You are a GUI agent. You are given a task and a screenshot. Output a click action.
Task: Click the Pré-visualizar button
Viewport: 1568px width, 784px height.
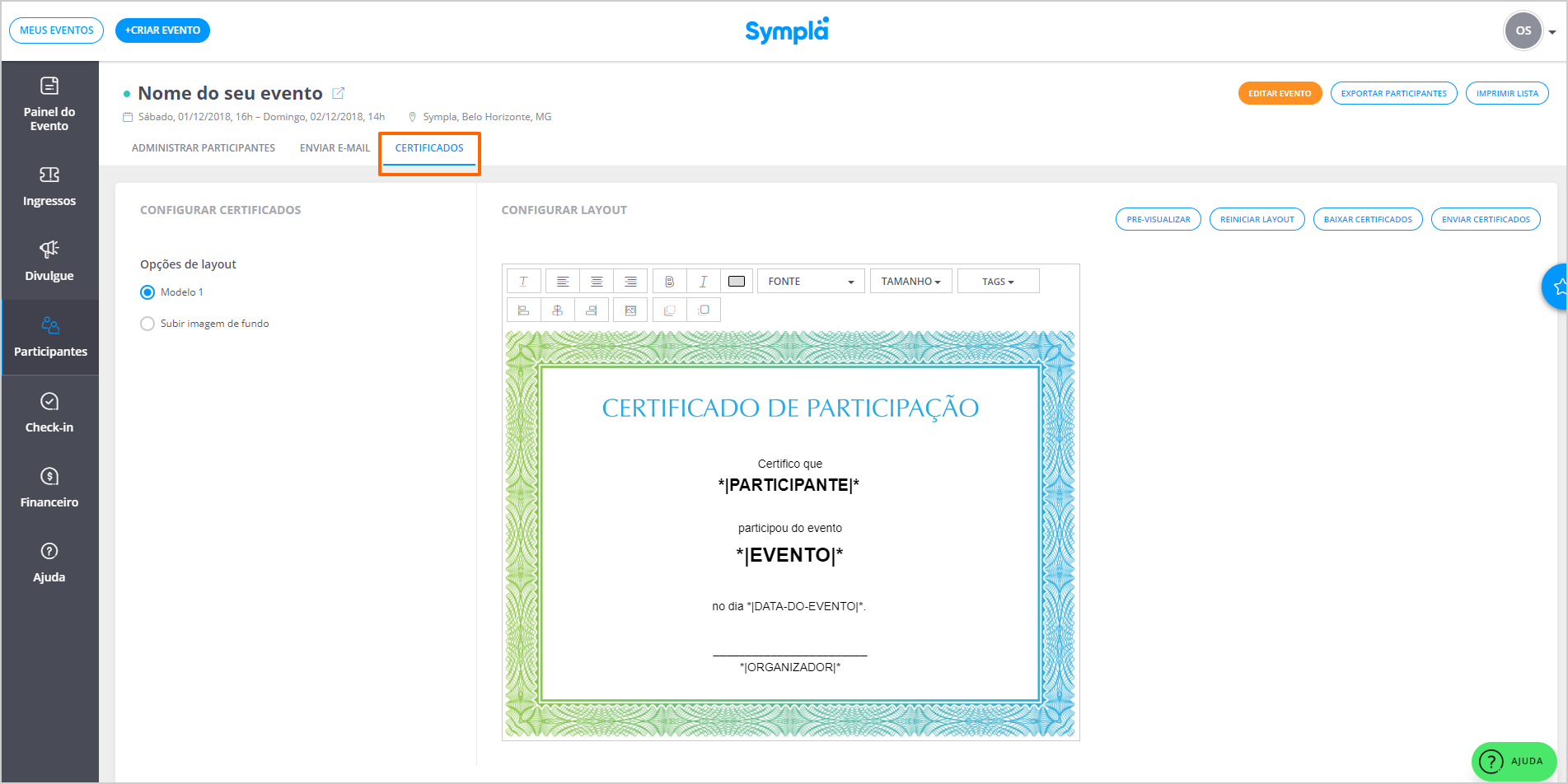coord(1158,220)
